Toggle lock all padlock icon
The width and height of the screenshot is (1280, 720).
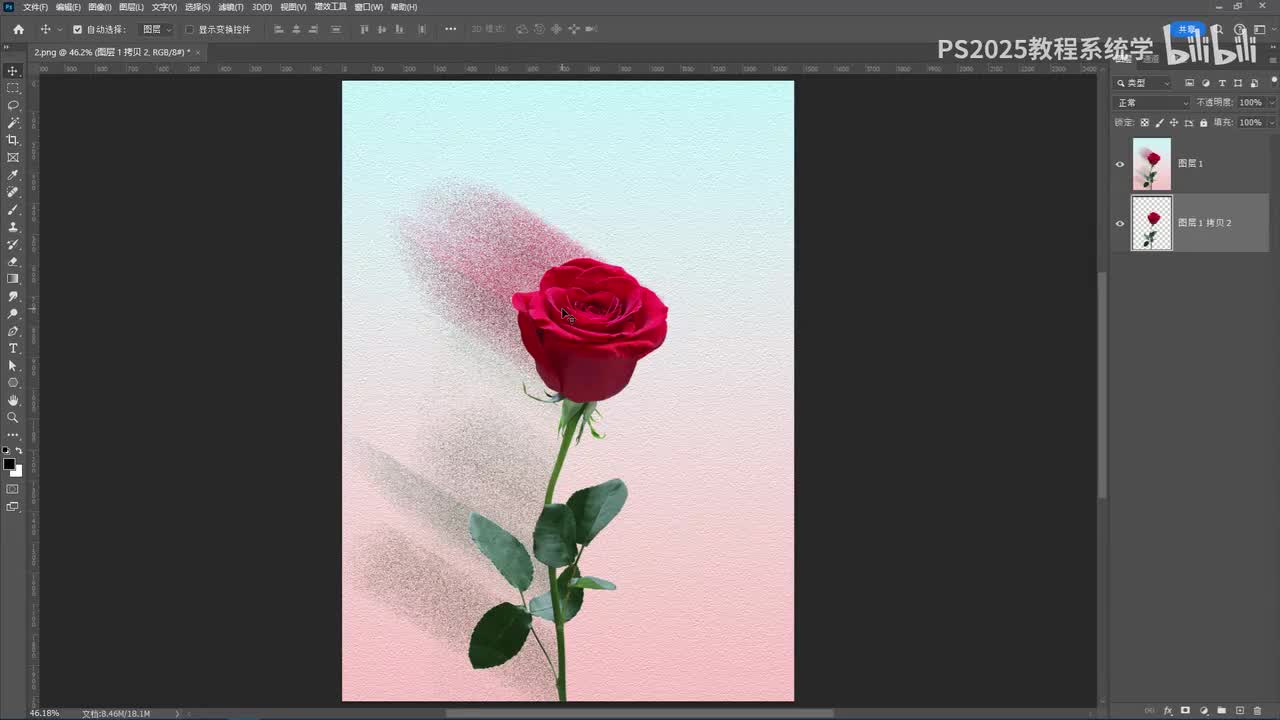click(1203, 123)
